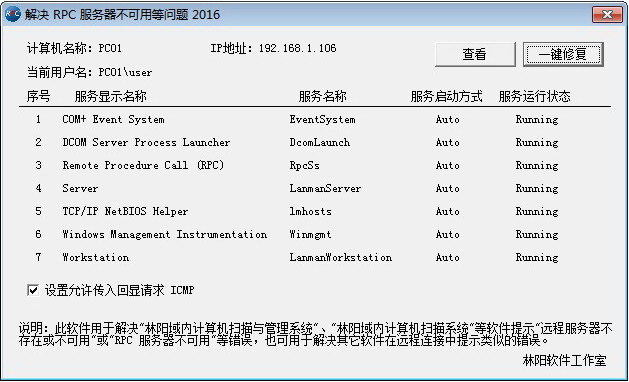This screenshot has height=382, width=629.
Task: Click current user PC01\user text
Action: 126,73
